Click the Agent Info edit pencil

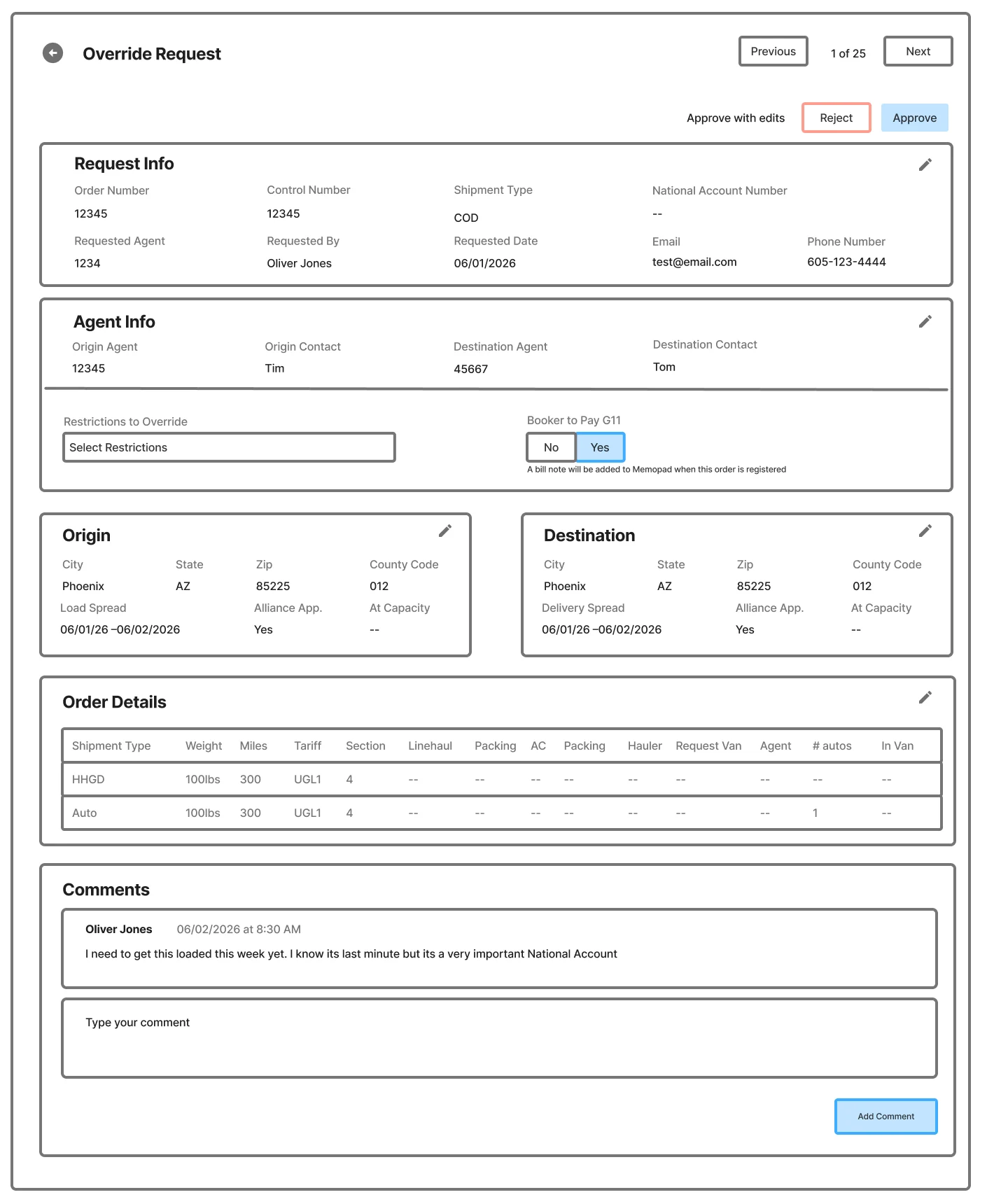(925, 321)
